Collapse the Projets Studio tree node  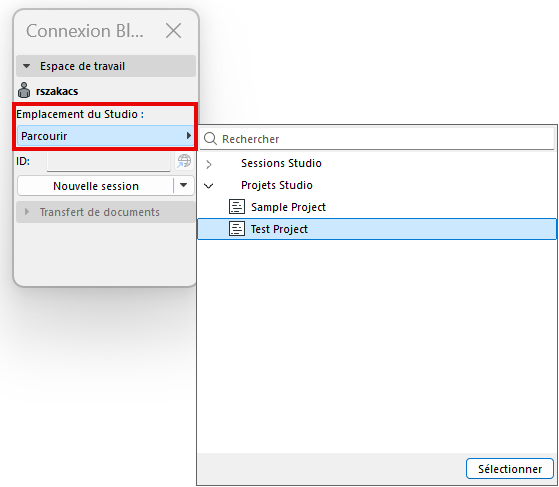(209, 186)
